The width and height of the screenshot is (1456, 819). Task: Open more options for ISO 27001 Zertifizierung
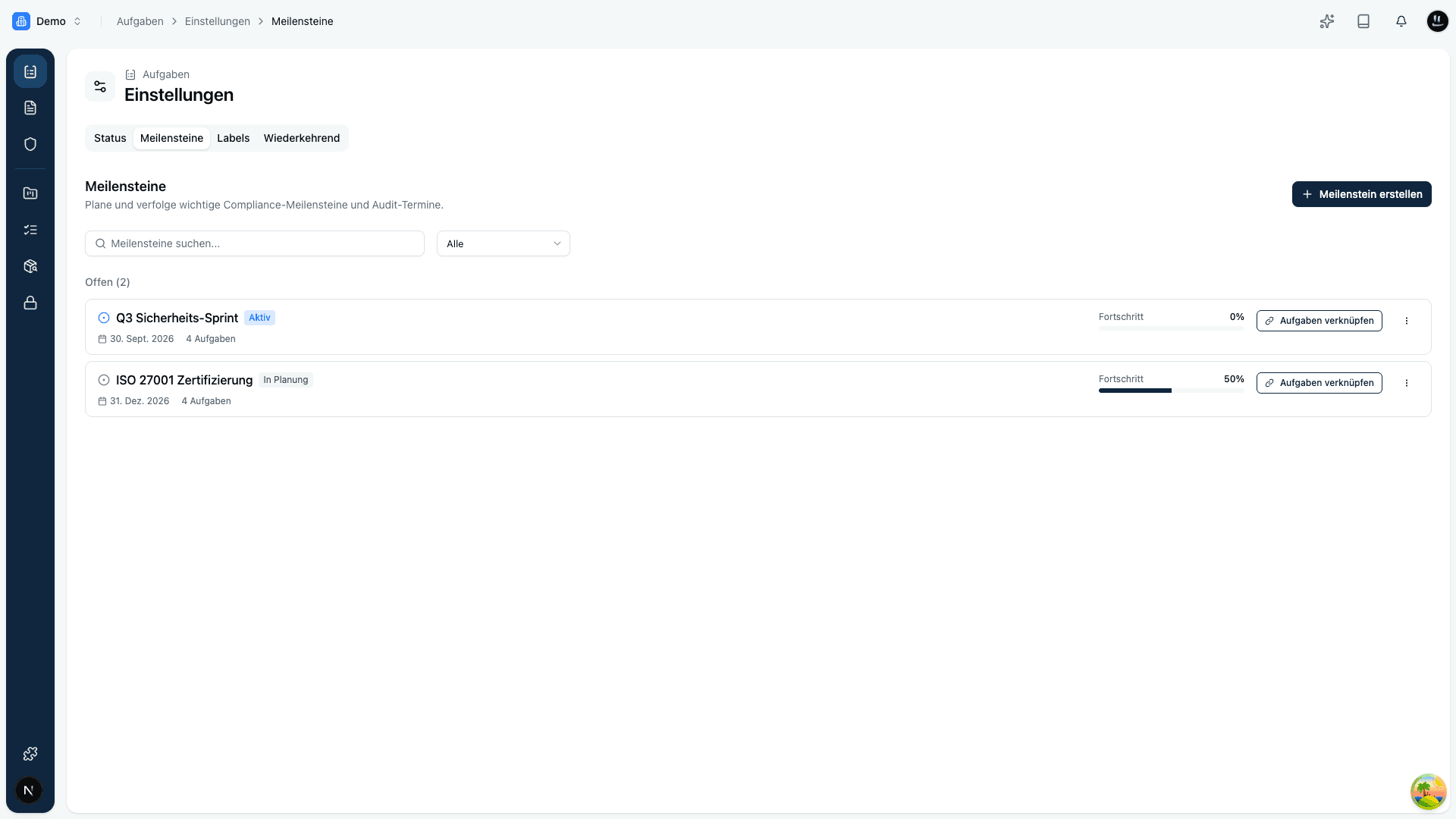[x=1406, y=383]
